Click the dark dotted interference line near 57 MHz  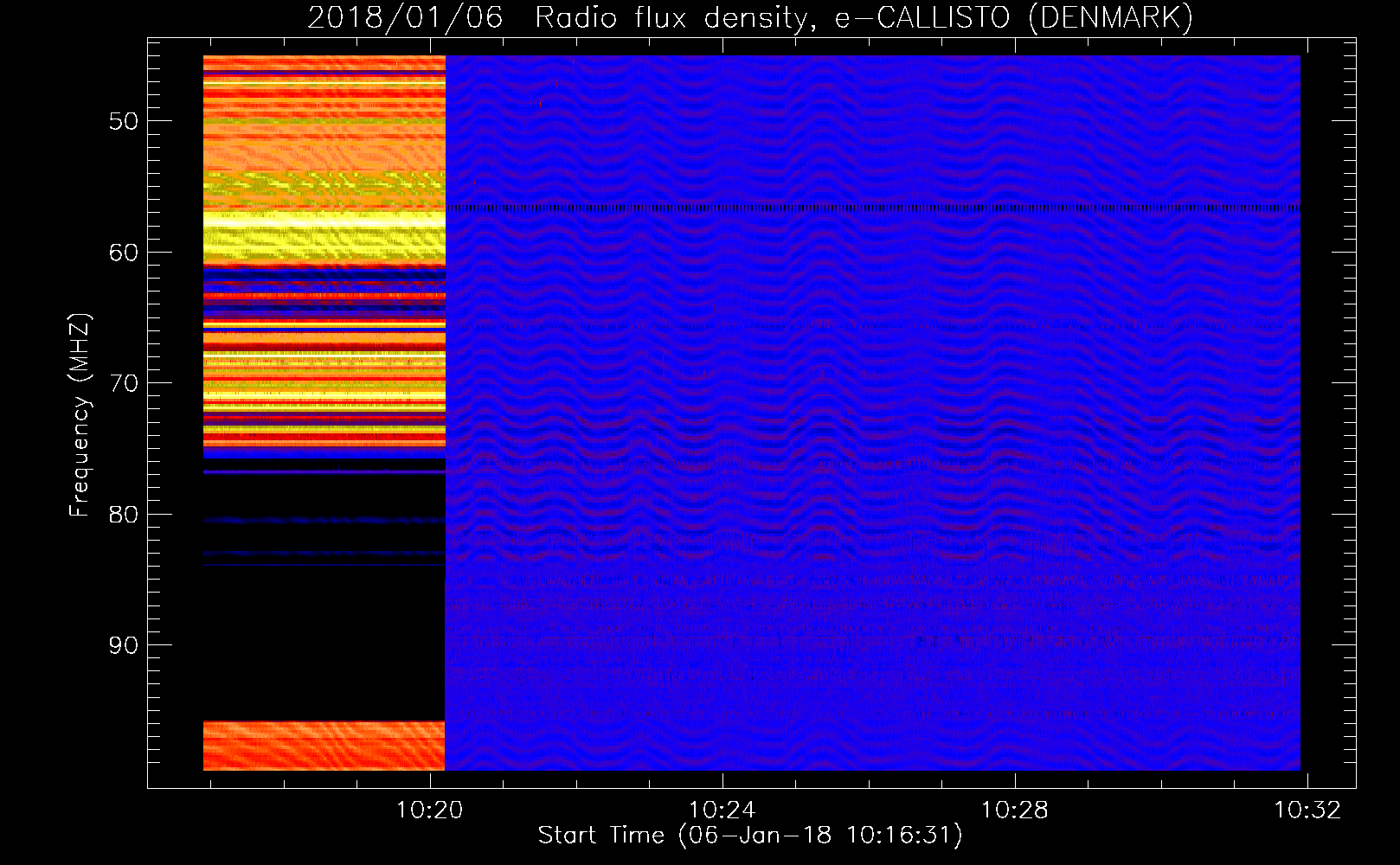click(873, 208)
